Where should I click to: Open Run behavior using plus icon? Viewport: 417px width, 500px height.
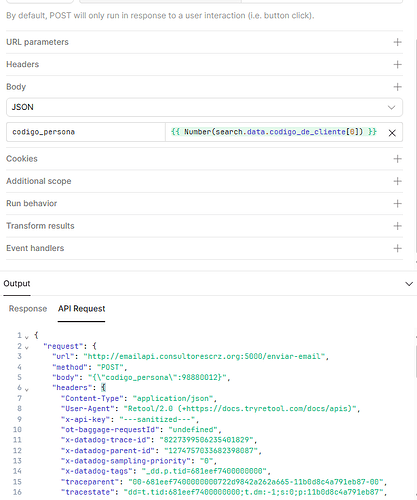[x=397, y=203]
